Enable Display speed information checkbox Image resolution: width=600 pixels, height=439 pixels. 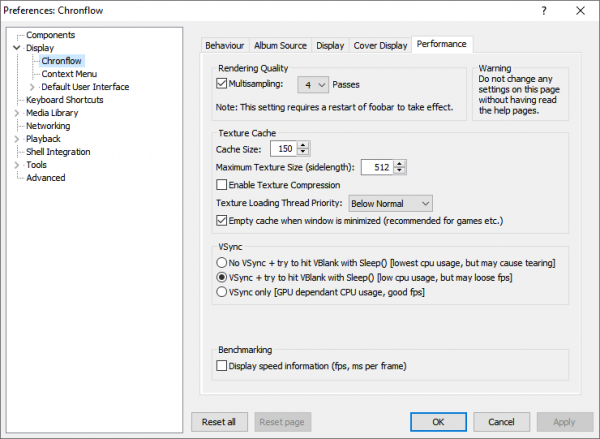[x=222, y=367]
